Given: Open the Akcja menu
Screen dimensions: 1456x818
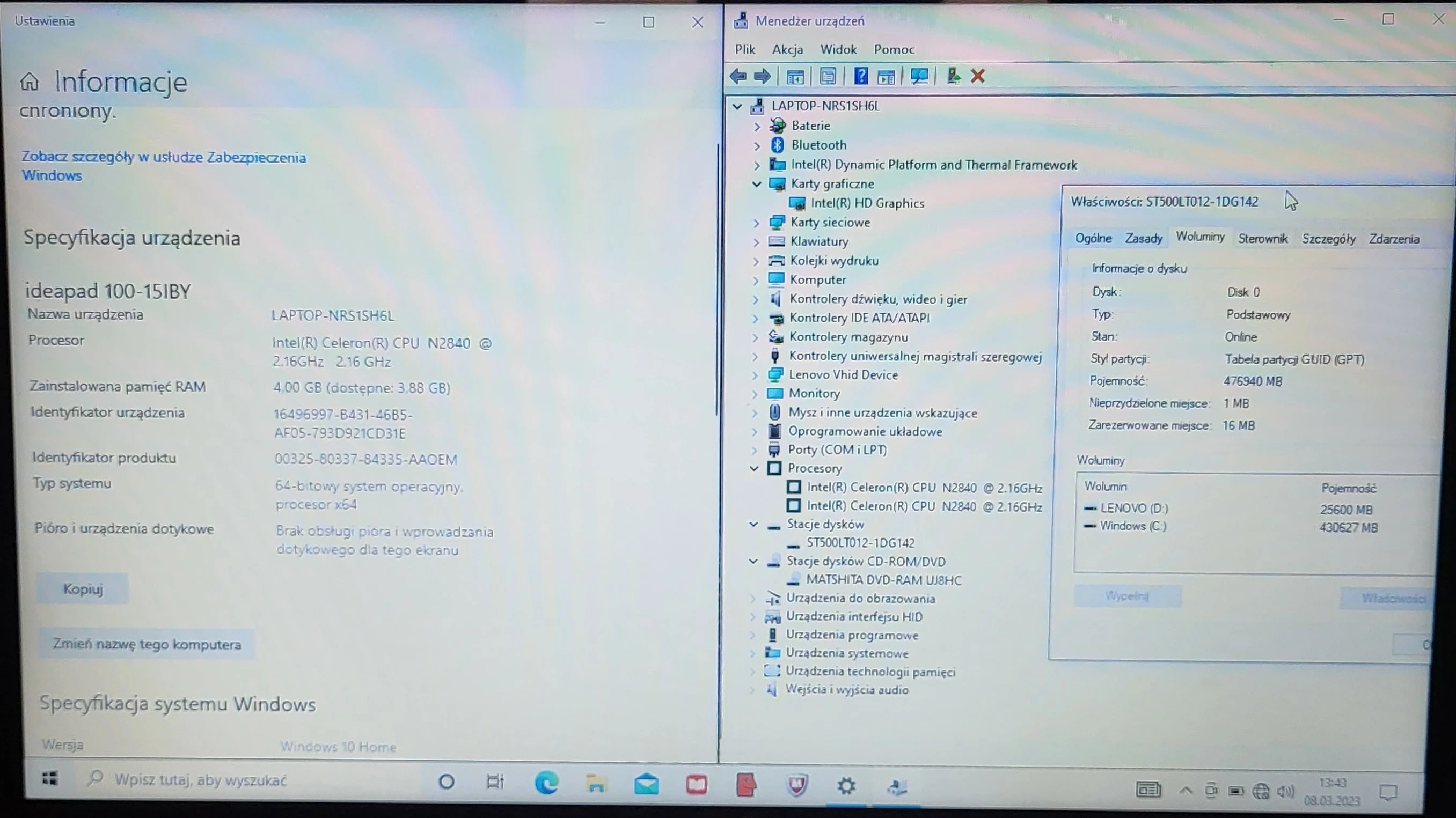Looking at the screenshot, I should (x=787, y=50).
